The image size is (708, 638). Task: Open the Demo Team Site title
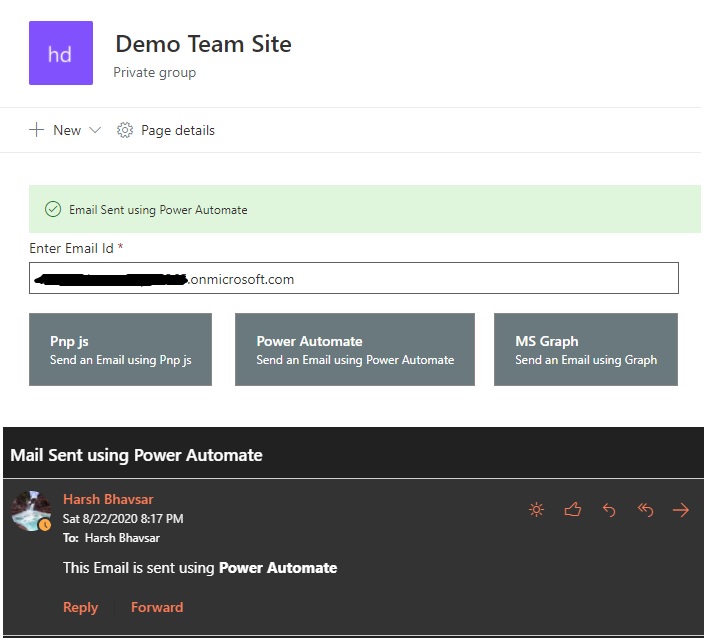point(203,44)
